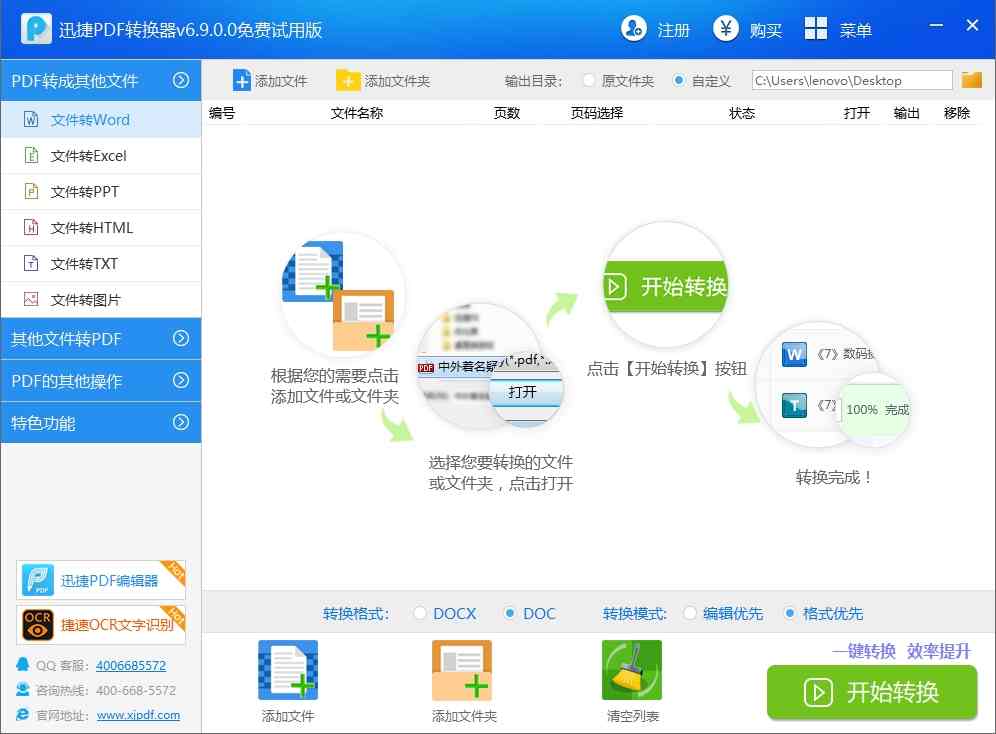
Task: Open the 文件转Excel menu item
Action: pos(101,156)
